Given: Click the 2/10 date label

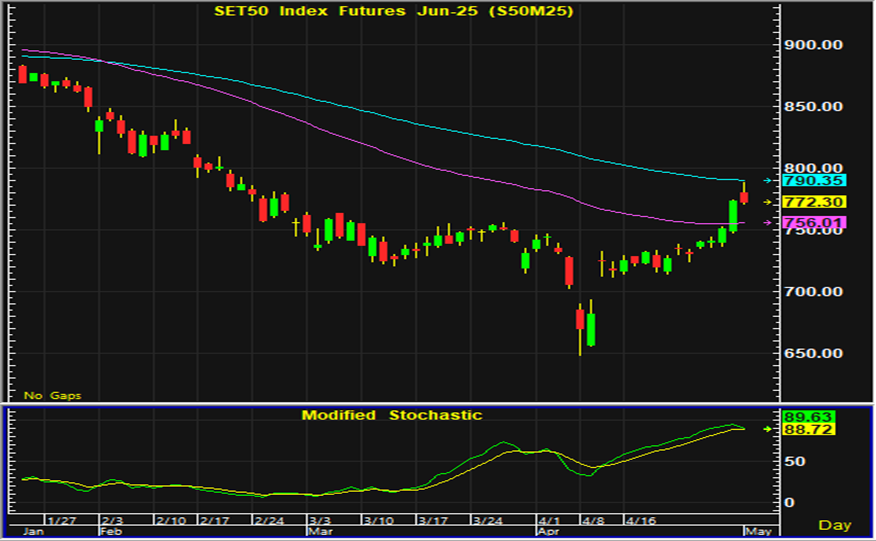Looking at the screenshot, I should click(171, 521).
